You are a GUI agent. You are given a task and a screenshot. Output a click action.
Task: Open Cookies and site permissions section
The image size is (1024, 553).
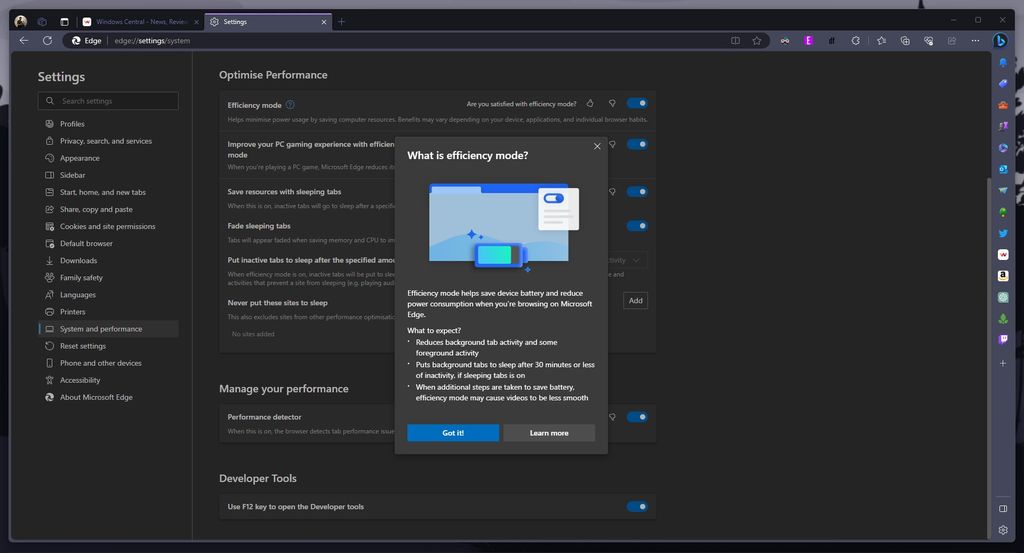[x=108, y=227]
